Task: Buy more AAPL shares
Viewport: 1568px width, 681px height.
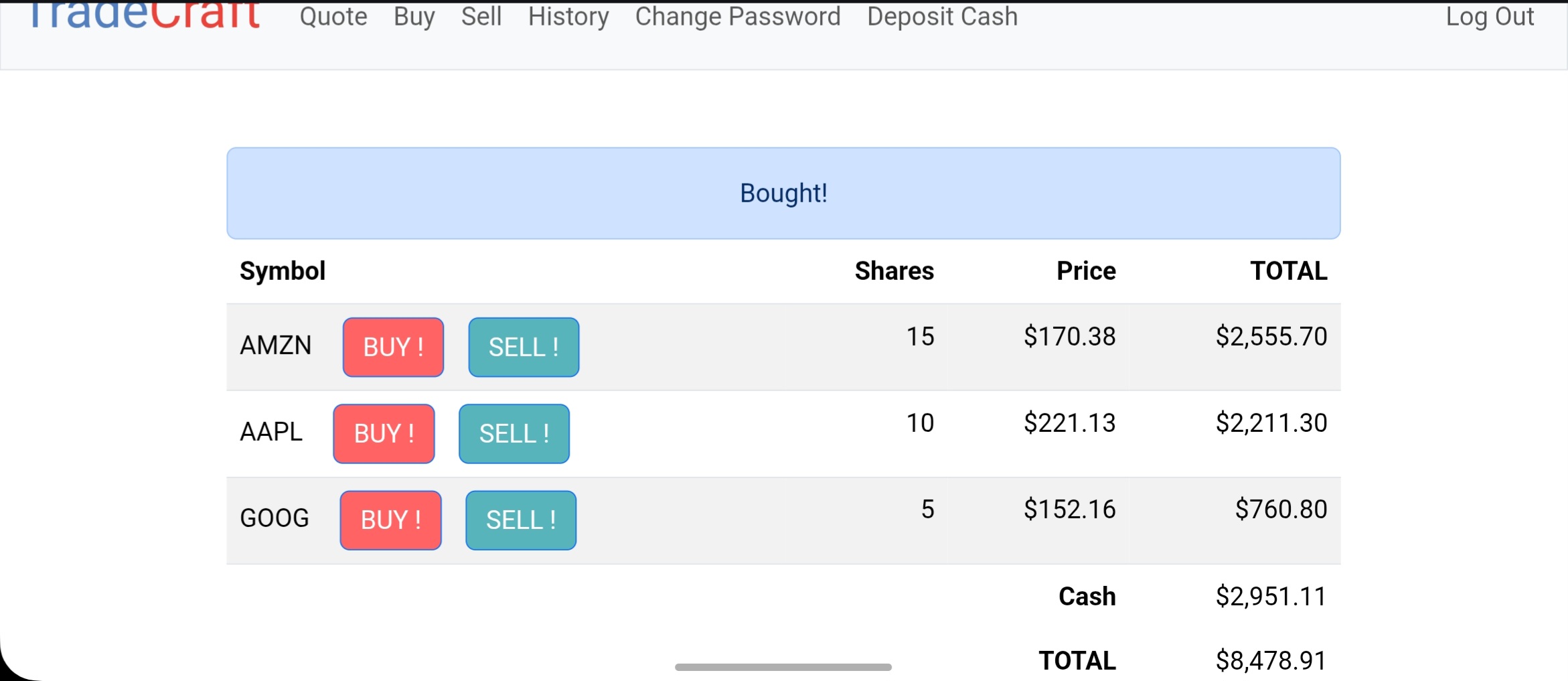Action: [x=384, y=433]
